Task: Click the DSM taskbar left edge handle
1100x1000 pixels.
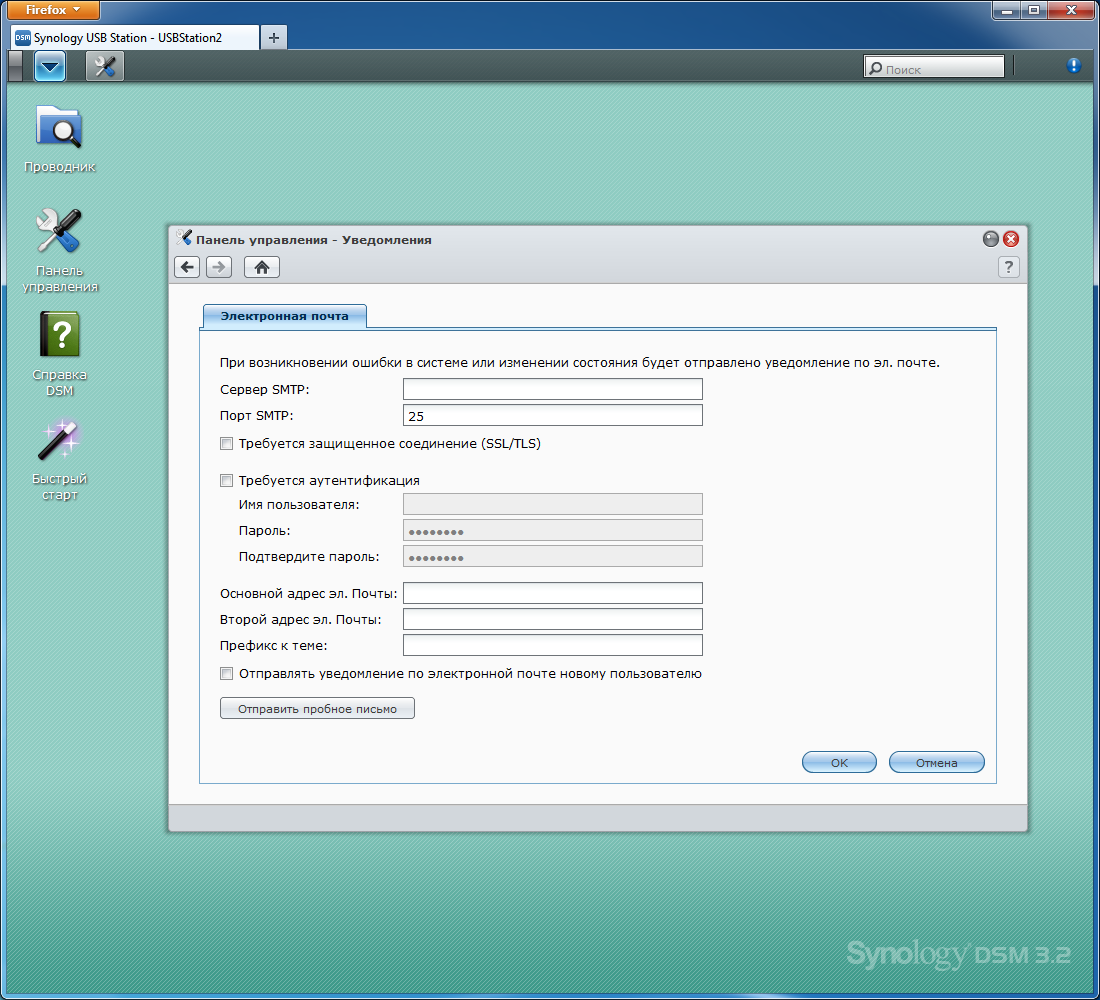Action: coord(15,67)
